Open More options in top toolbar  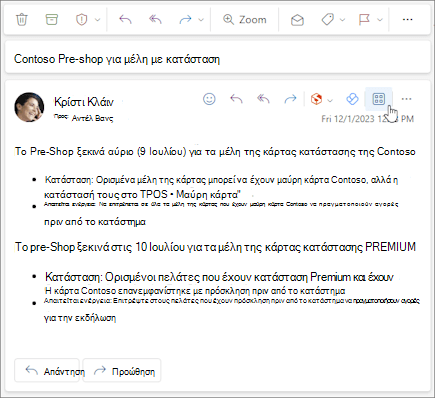pos(407,20)
